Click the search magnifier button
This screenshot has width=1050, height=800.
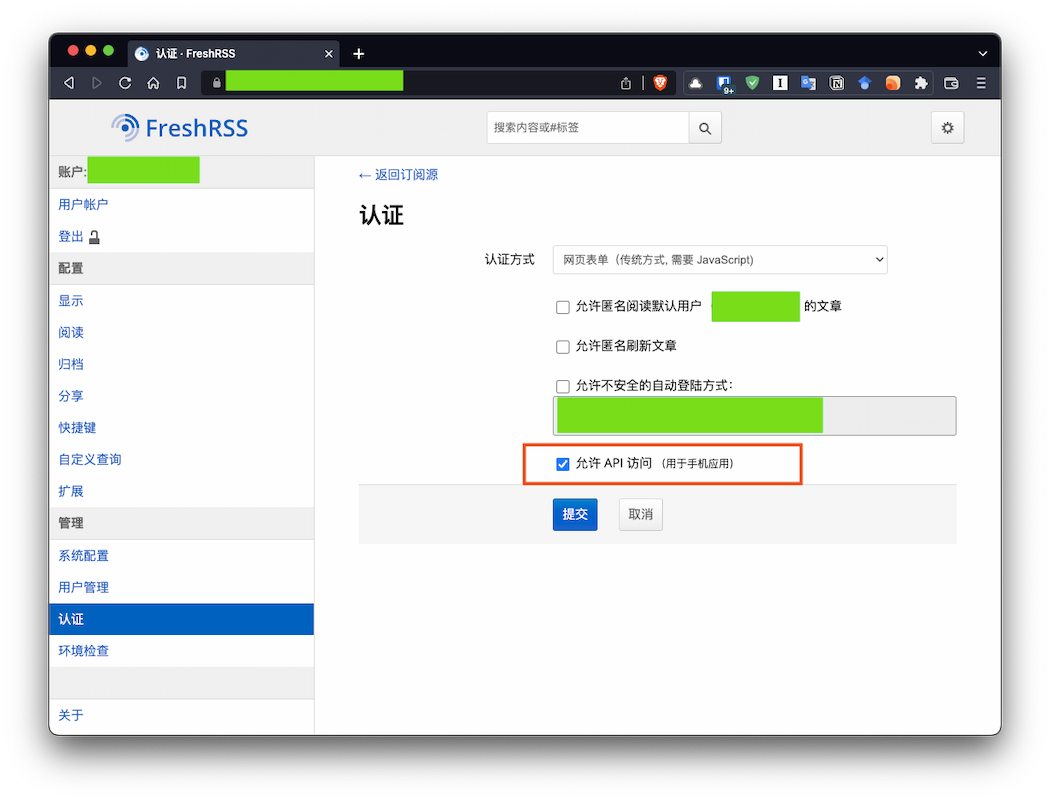[704, 127]
